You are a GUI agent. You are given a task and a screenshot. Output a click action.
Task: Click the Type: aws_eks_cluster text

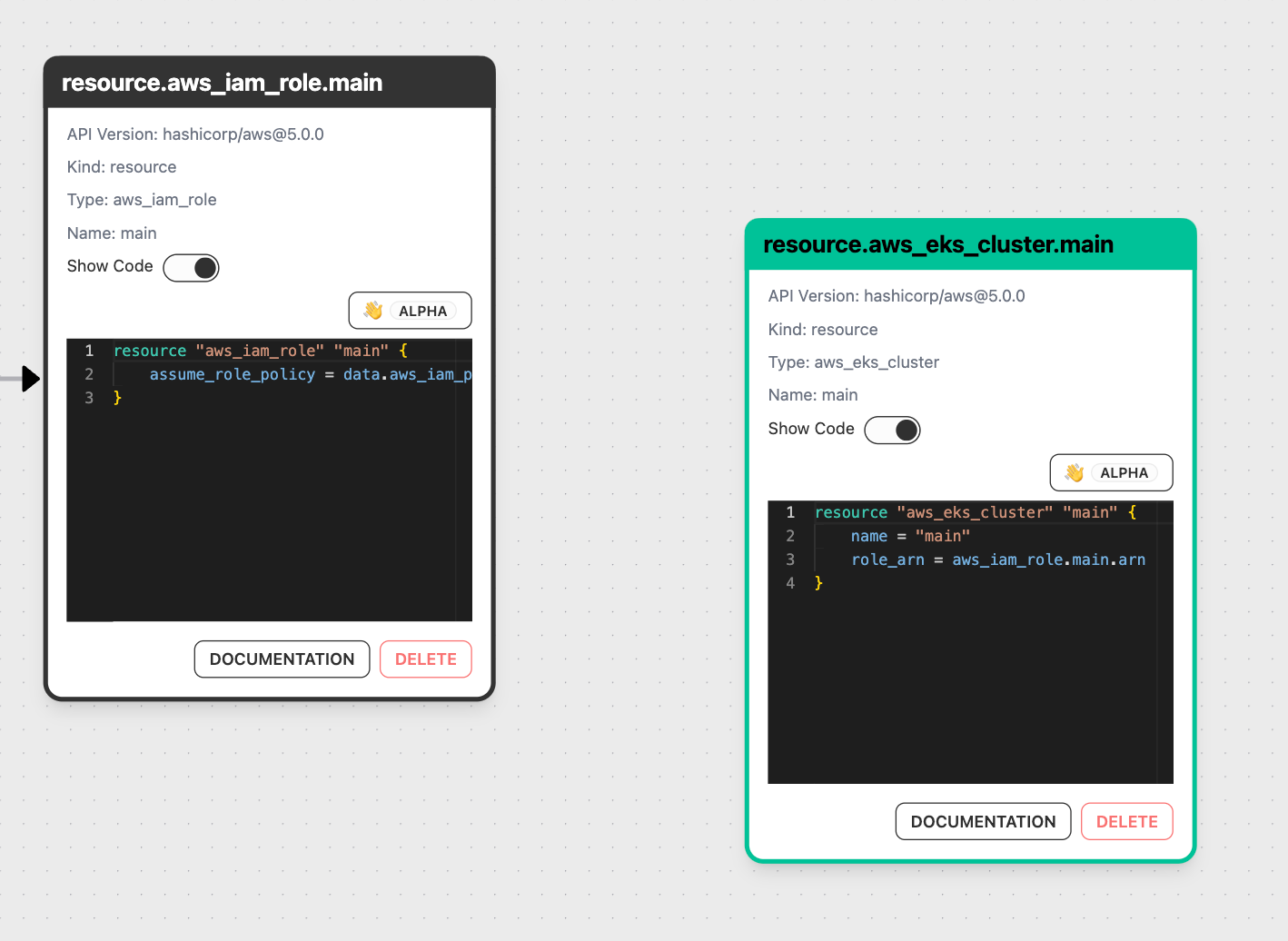[x=854, y=362]
